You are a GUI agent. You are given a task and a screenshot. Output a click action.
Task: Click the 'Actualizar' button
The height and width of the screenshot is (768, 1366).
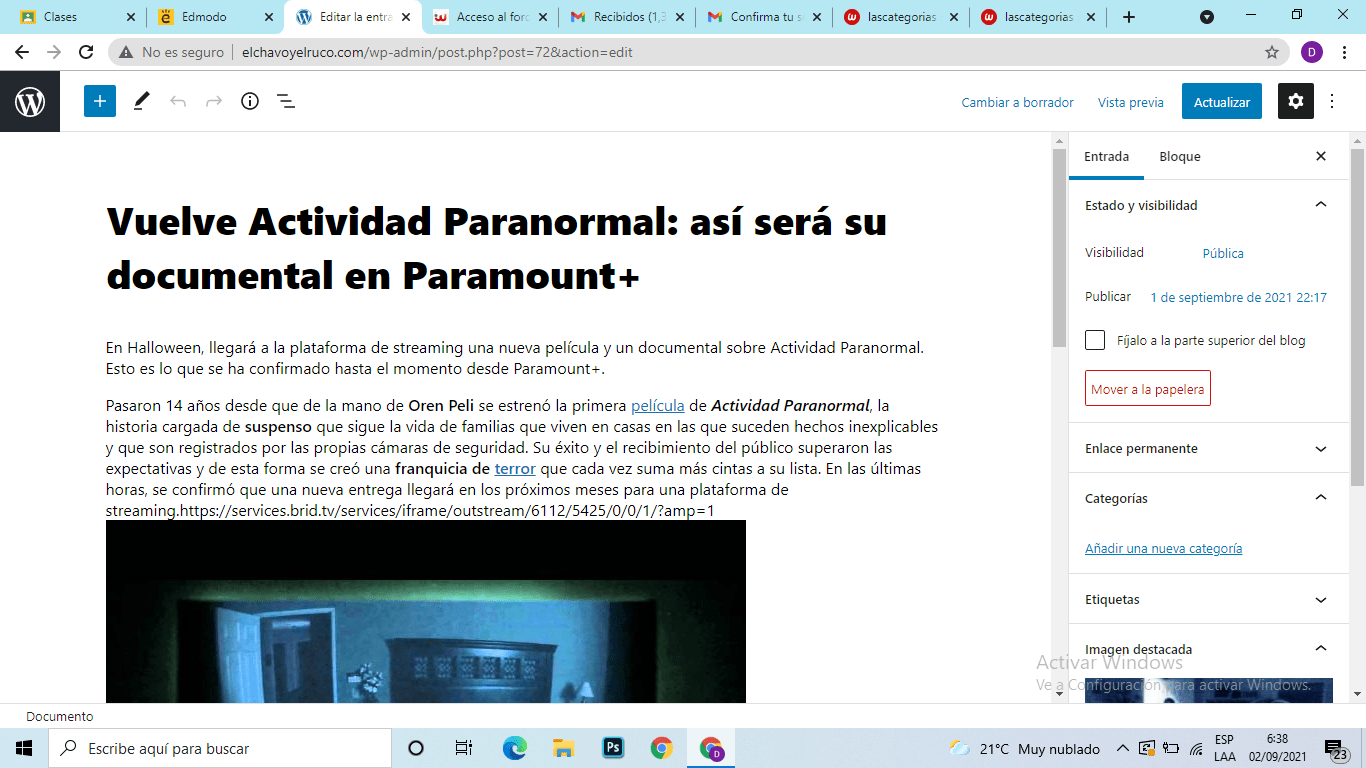click(1222, 102)
